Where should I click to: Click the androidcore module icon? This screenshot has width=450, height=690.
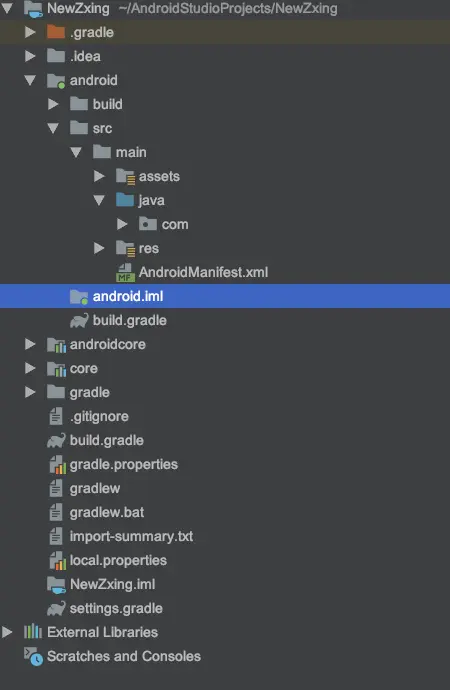point(56,345)
